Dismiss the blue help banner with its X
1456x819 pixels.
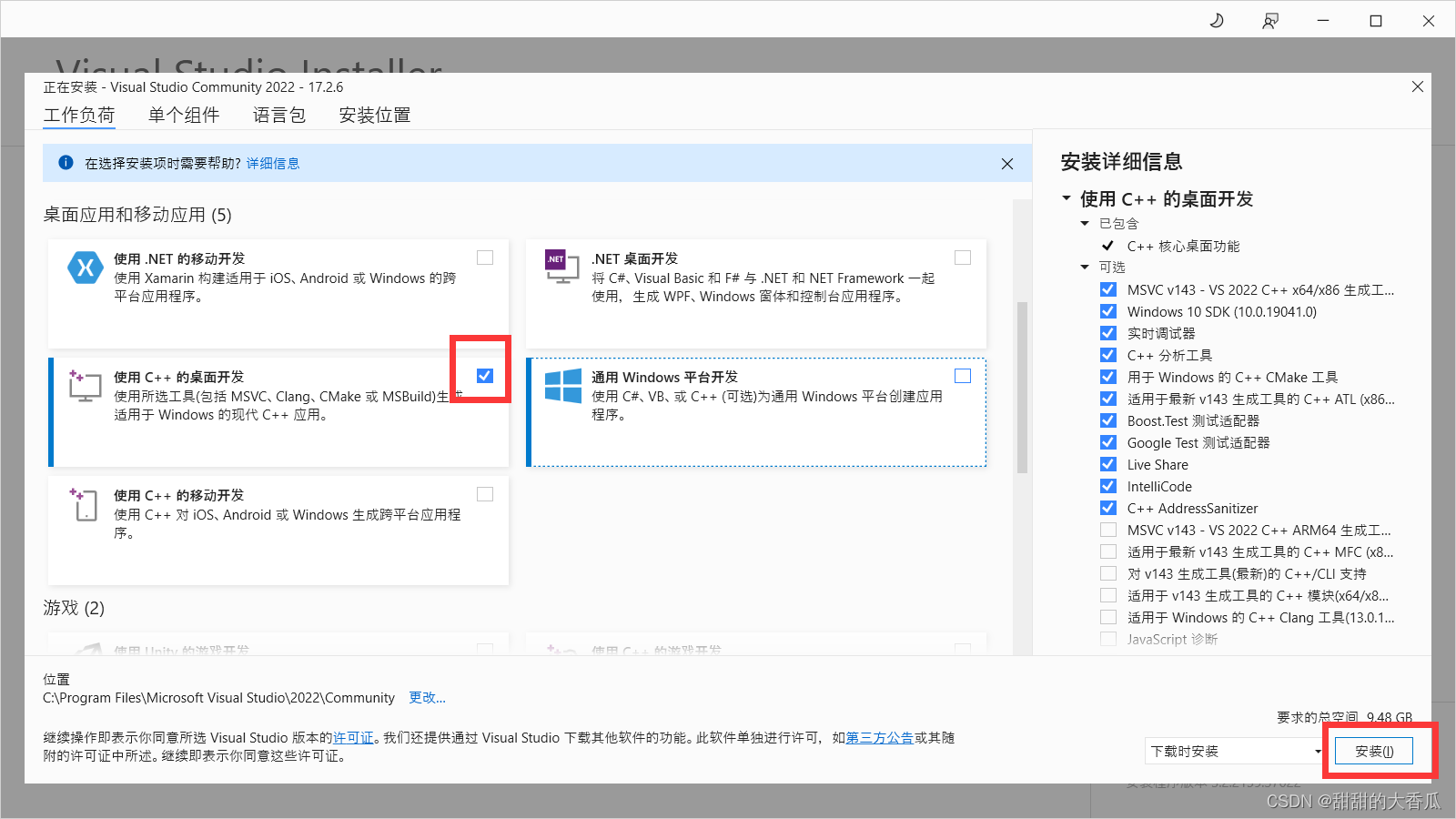(1006, 164)
